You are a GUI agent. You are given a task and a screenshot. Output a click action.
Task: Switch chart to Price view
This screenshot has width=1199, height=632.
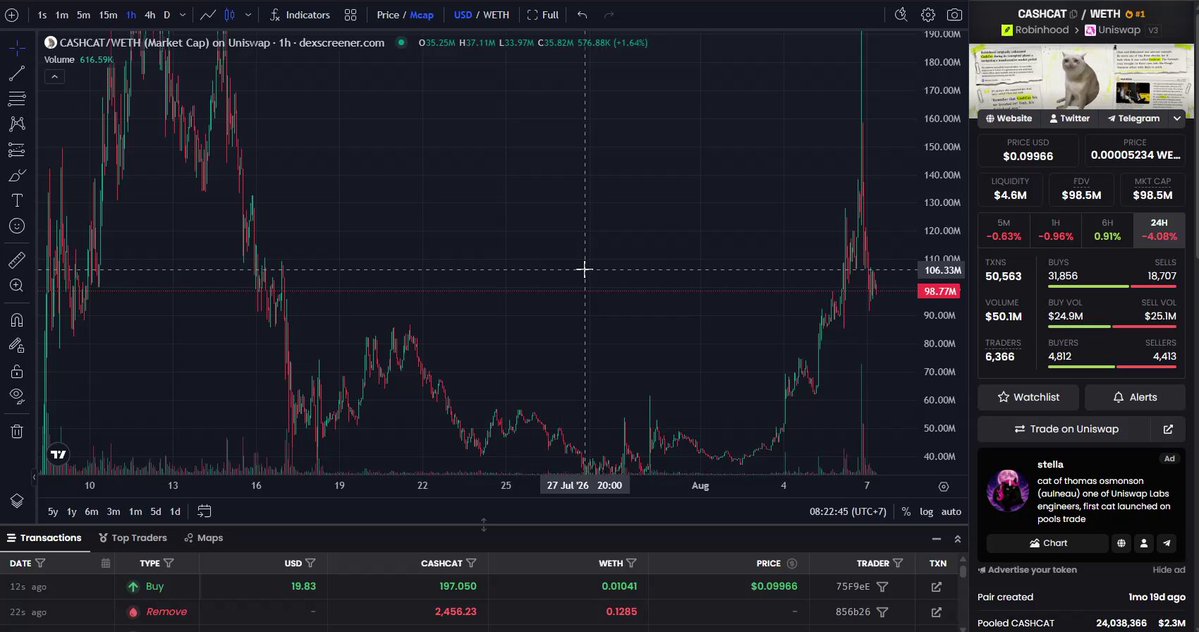click(x=388, y=15)
